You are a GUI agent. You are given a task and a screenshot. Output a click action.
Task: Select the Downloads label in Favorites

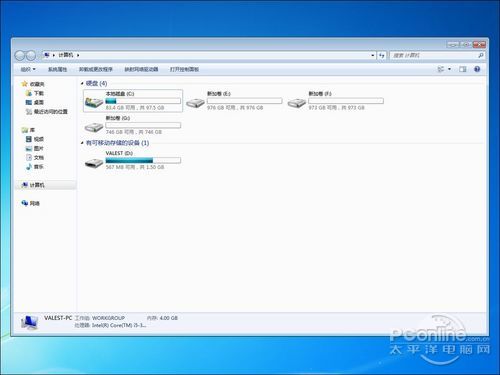pyautogui.click(x=39, y=93)
